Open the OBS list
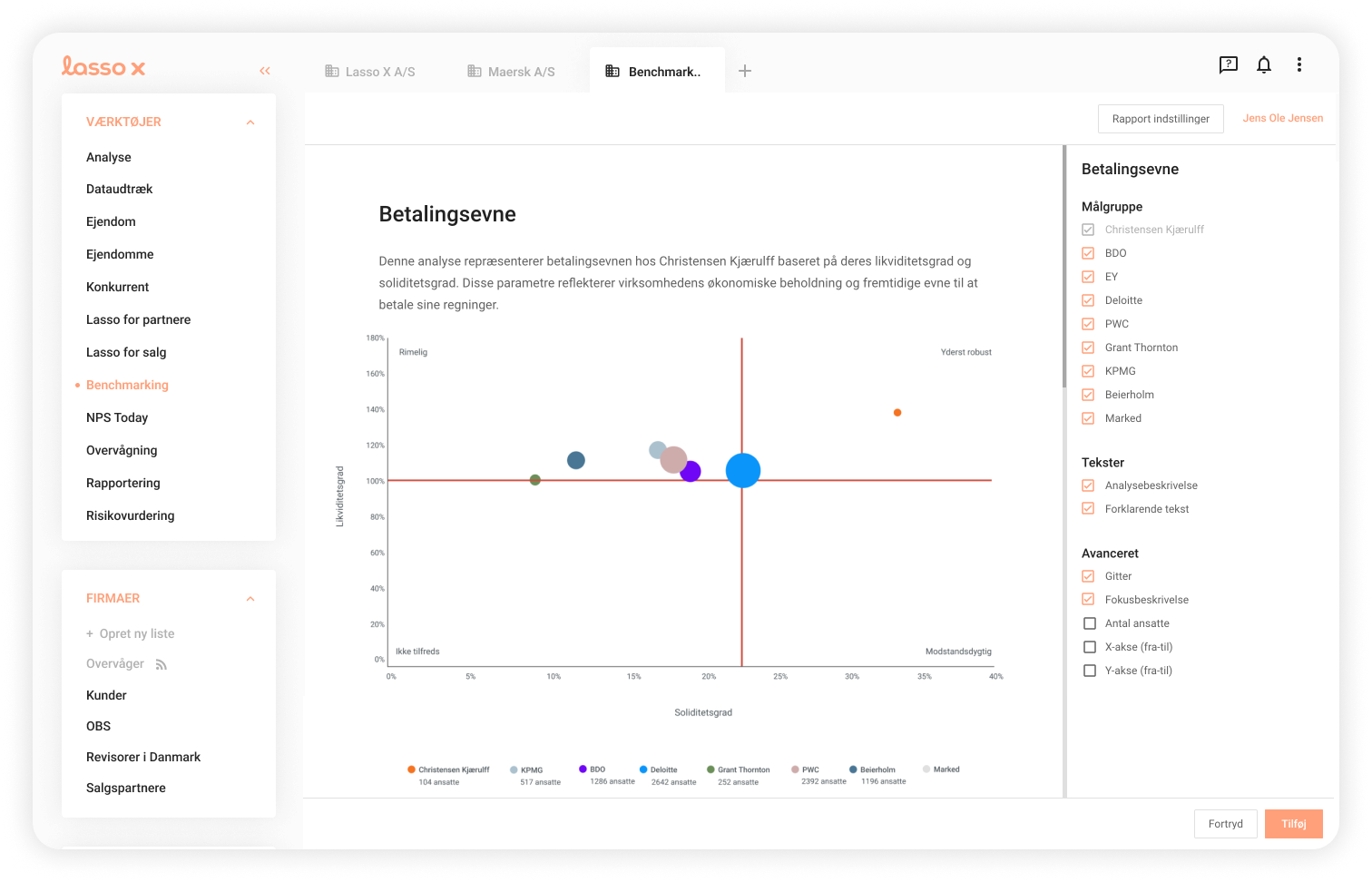The height and width of the screenshot is (882, 1372). click(x=98, y=726)
